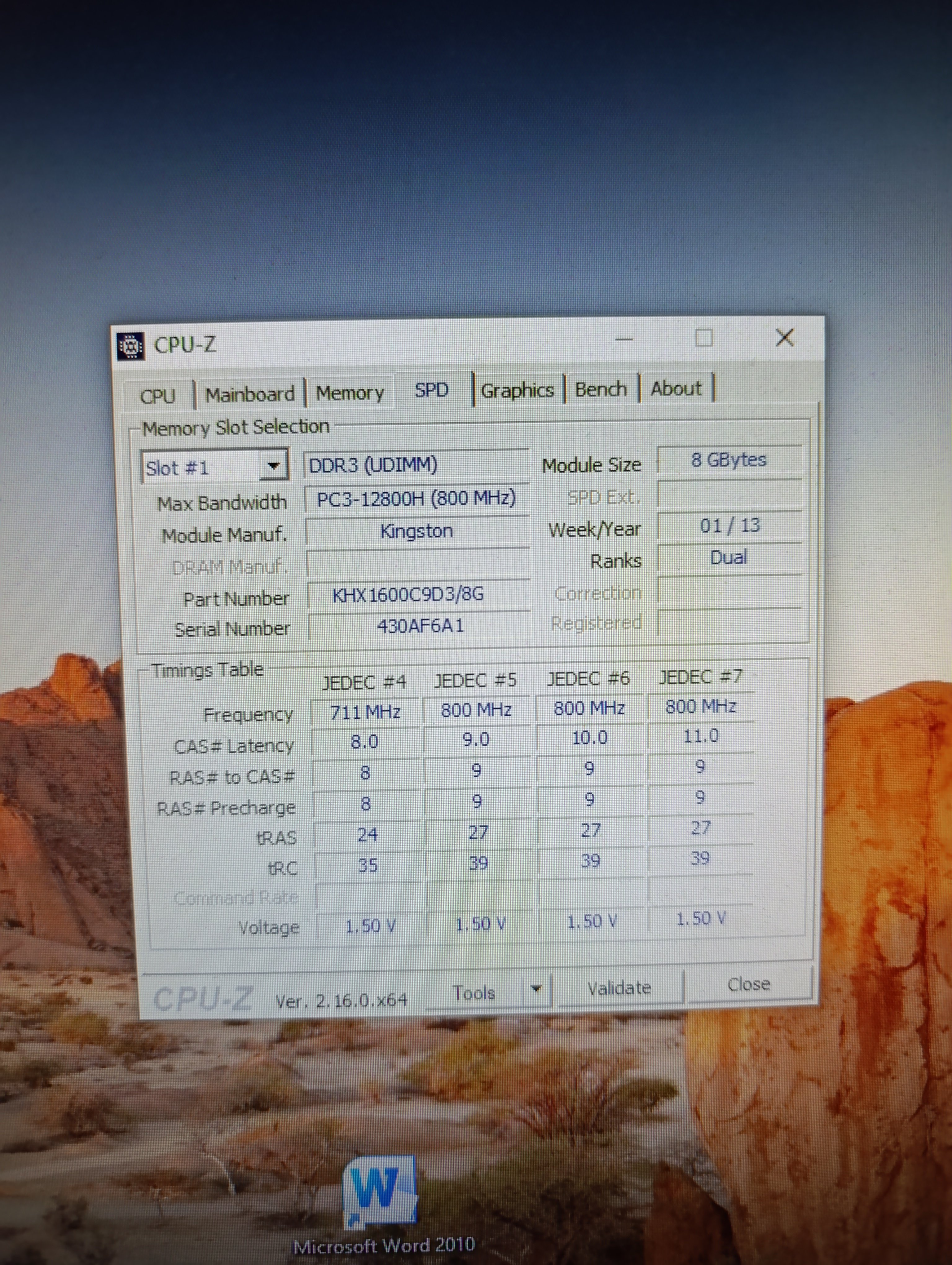The width and height of the screenshot is (952, 1265).
Task: Switch to the Mainboard tab
Action: 250,394
